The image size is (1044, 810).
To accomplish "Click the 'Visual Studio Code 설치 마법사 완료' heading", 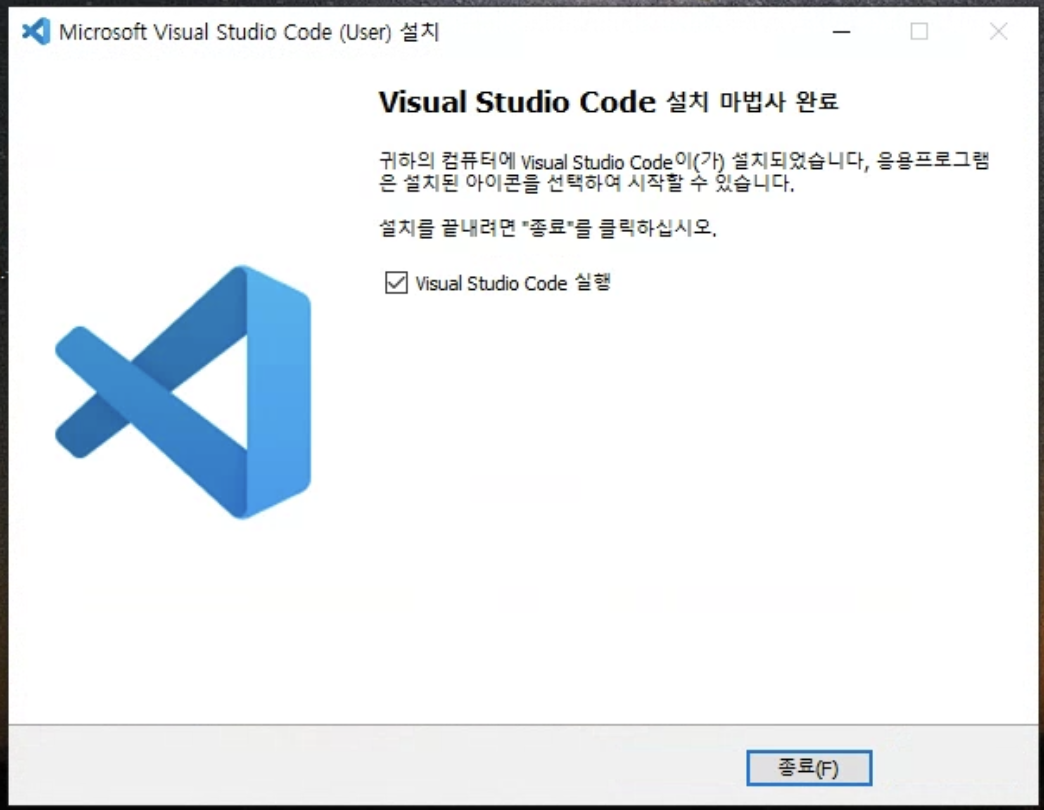I will tap(609, 102).
